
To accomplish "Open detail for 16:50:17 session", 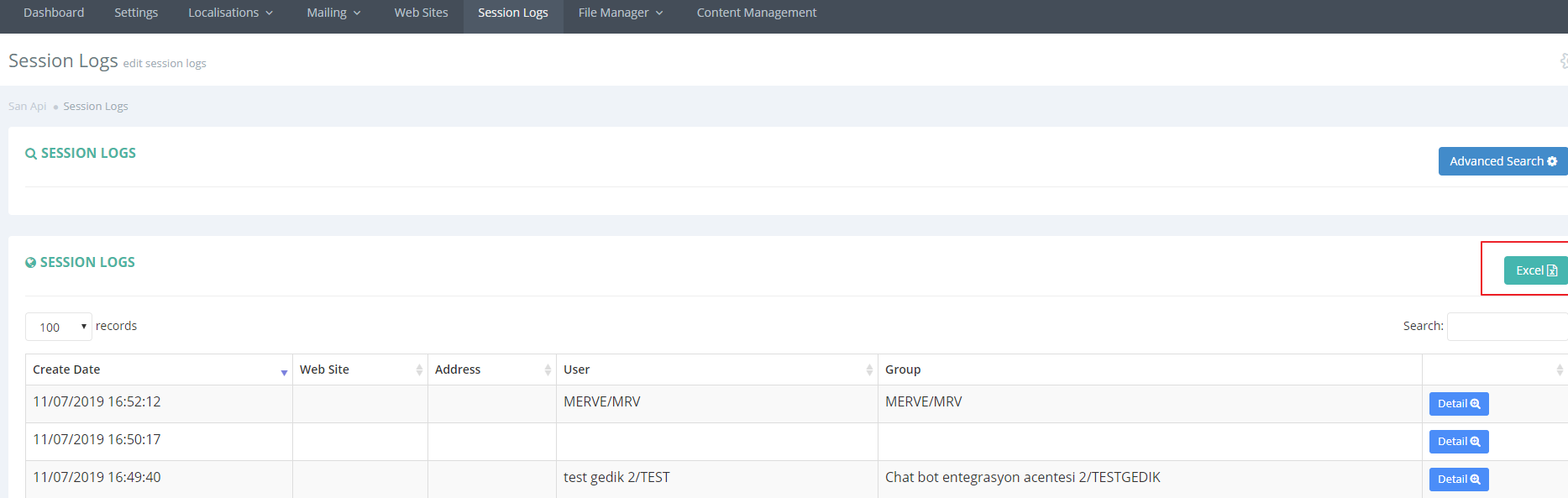I will tap(1458, 442).
